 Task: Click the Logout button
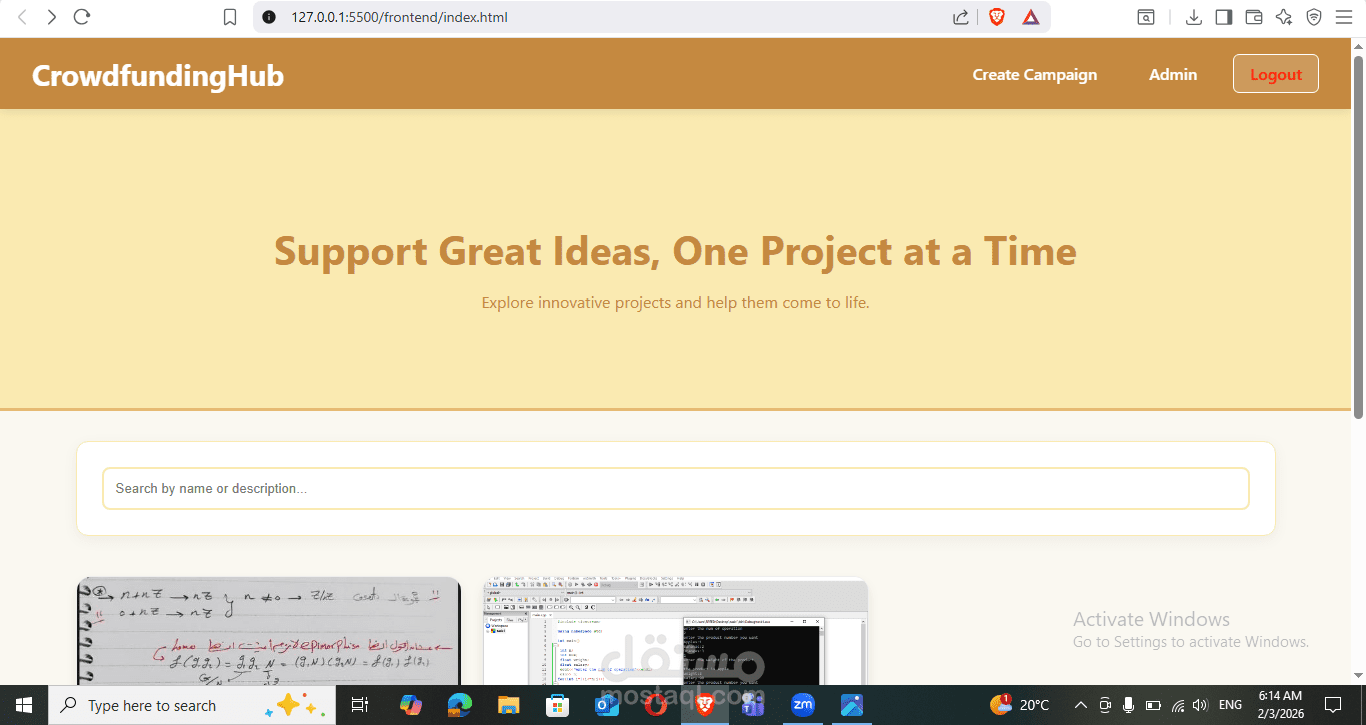[1275, 73]
